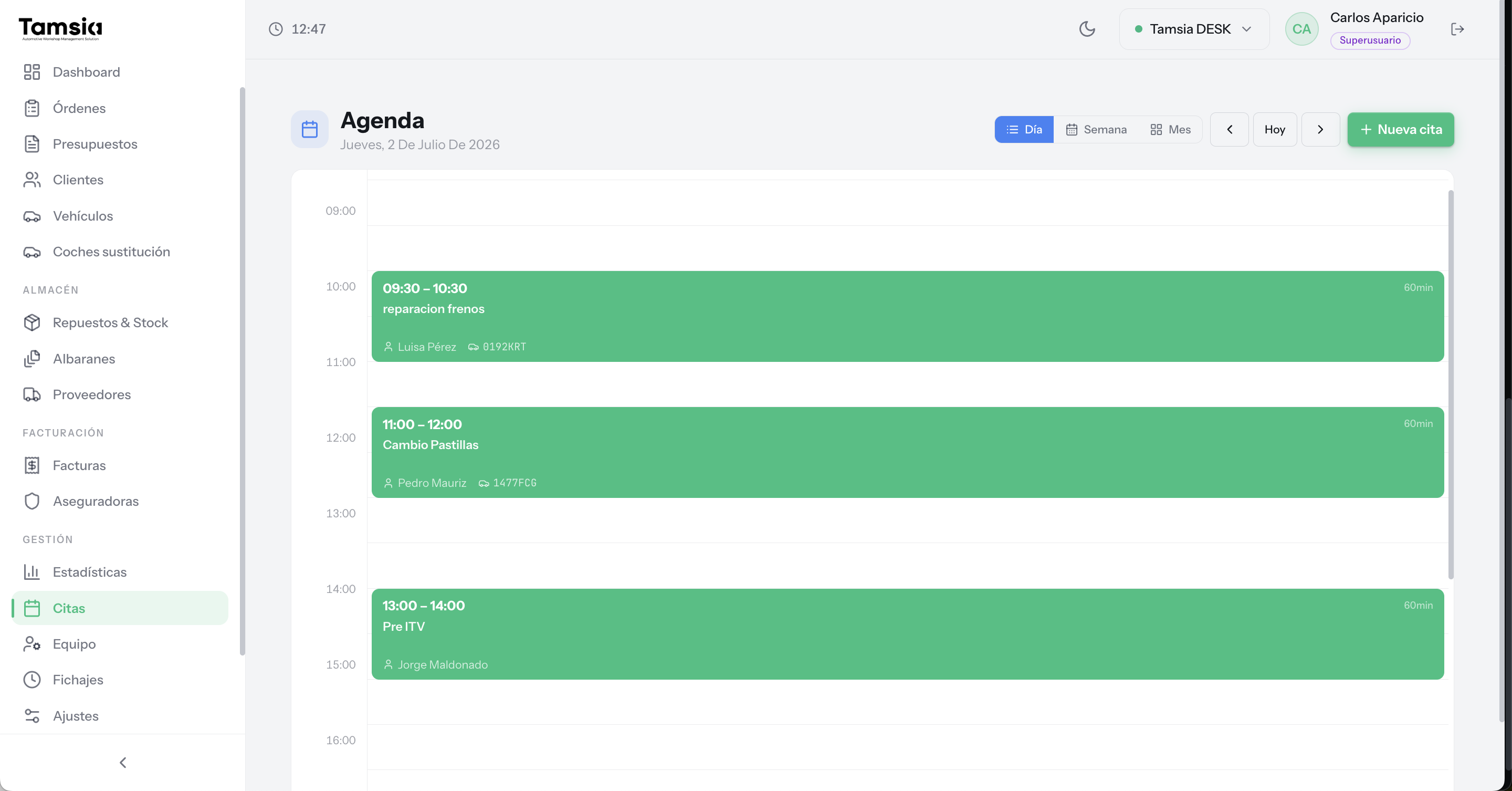Select the Mes view tab
1512x791 pixels.
[x=1170, y=129]
